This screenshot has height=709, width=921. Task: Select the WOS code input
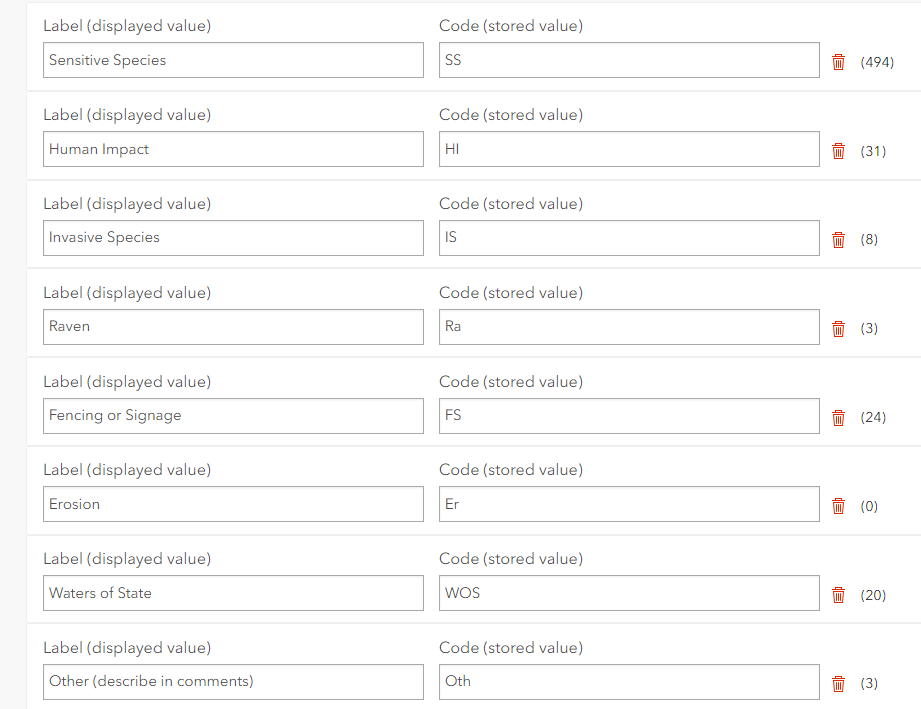628,593
